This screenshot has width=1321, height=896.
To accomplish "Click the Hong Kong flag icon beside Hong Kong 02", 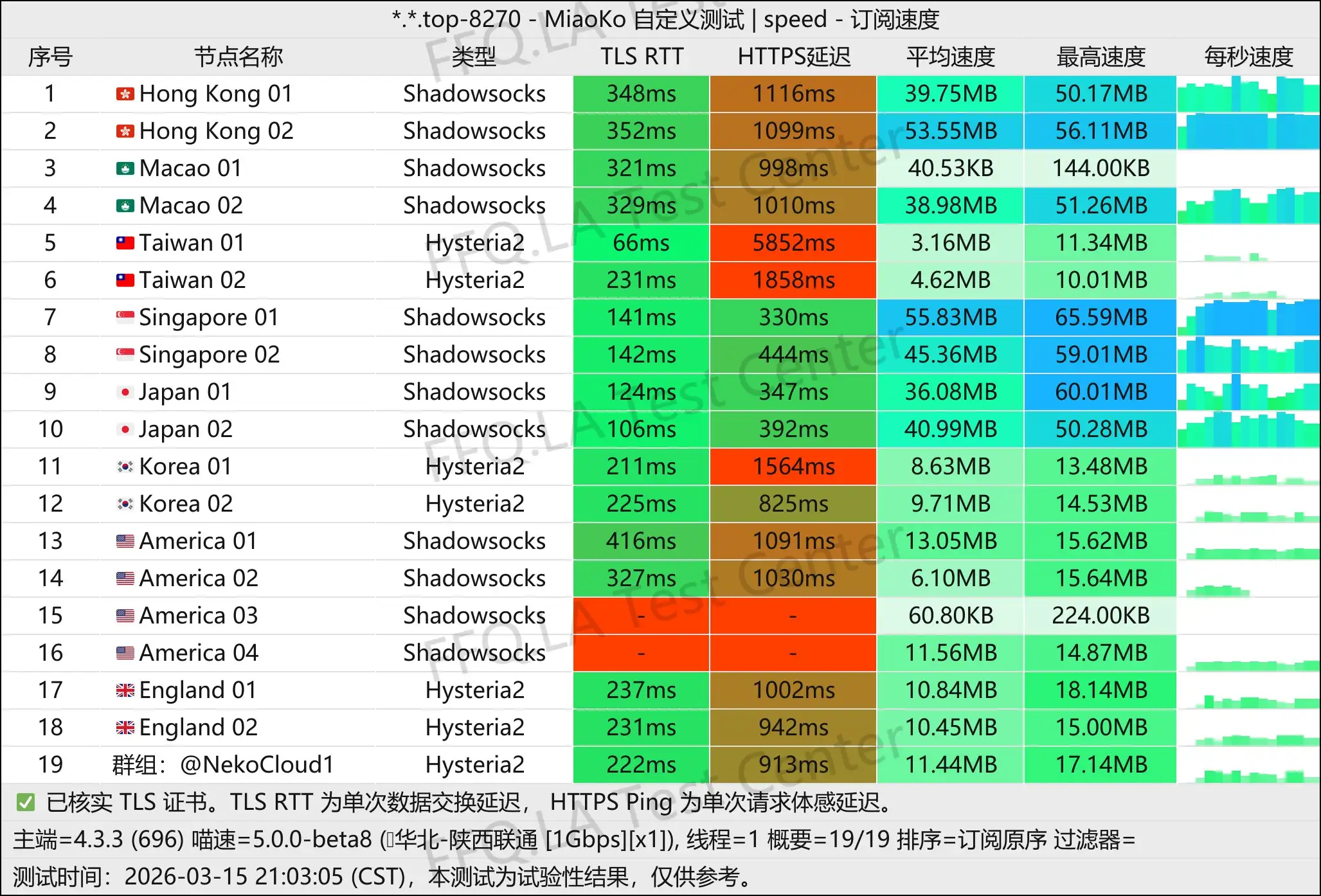I will click(x=126, y=131).
